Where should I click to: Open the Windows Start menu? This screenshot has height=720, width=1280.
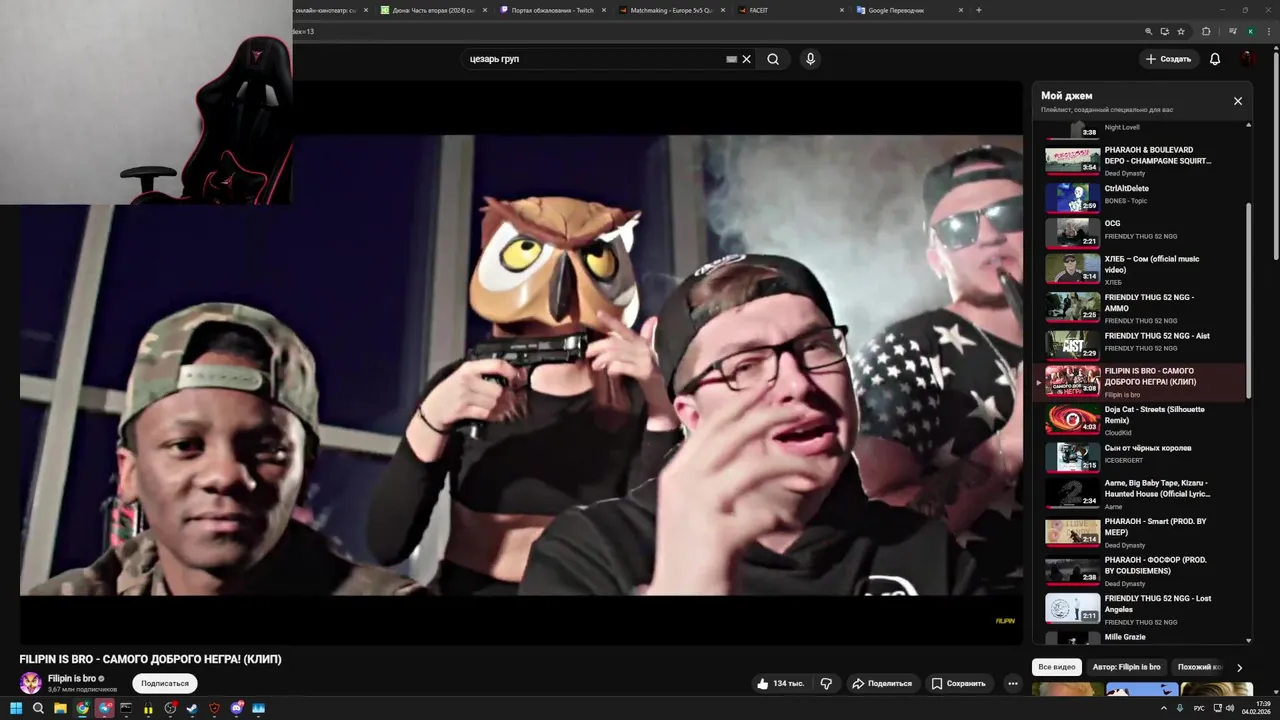16,709
